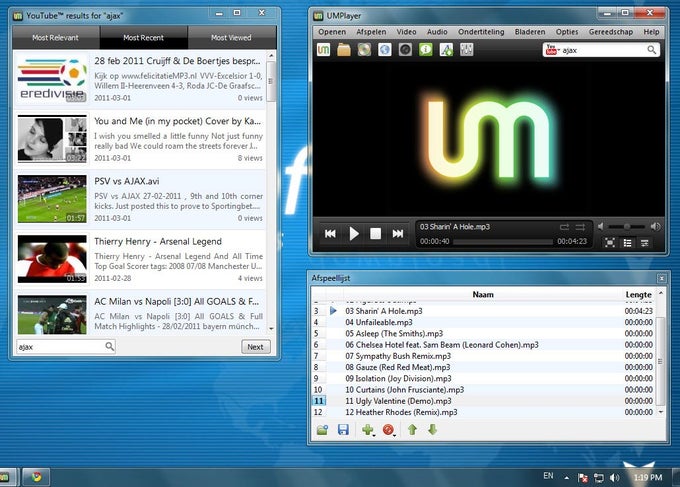Image resolution: width=680 pixels, height=487 pixels.
Task: Click the volume slider in UMPlayer
Action: click(627, 226)
